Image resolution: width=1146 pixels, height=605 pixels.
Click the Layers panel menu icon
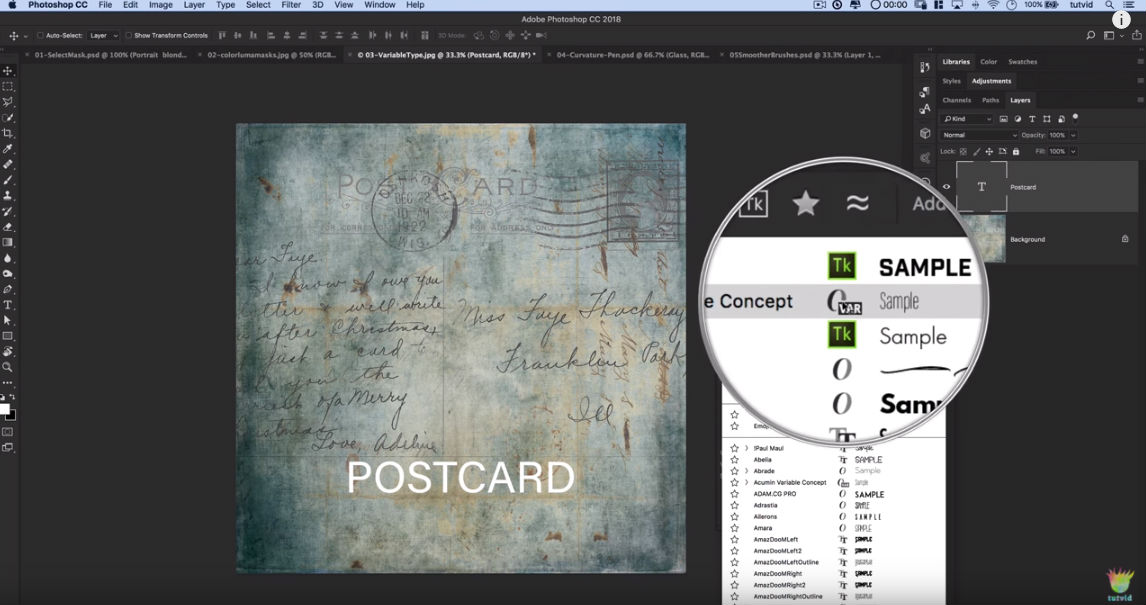click(1139, 100)
